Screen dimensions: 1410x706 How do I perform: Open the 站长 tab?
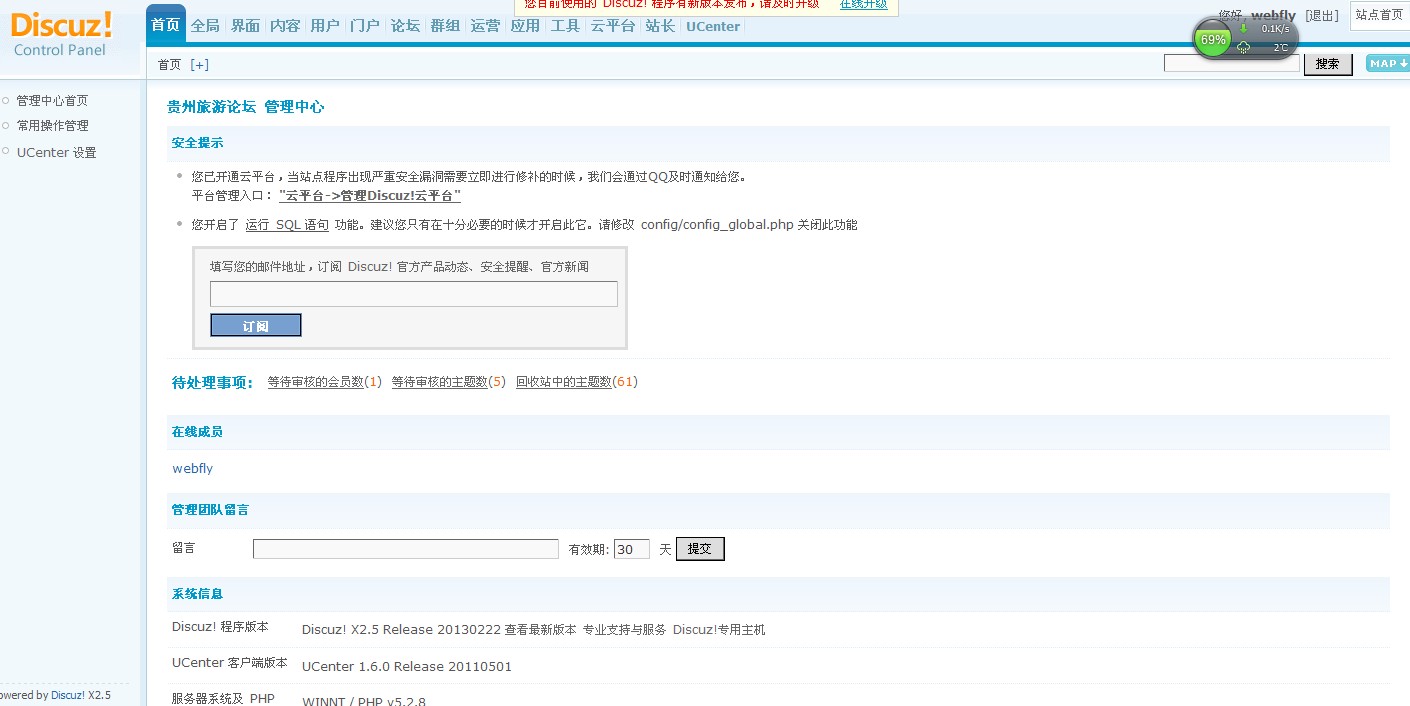660,26
